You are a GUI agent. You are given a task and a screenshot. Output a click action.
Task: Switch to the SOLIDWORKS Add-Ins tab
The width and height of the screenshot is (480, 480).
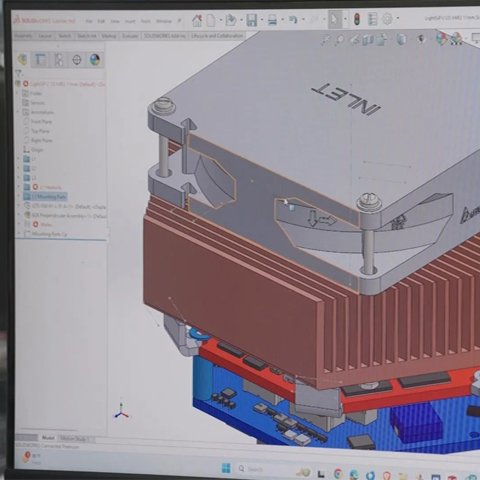165,35
